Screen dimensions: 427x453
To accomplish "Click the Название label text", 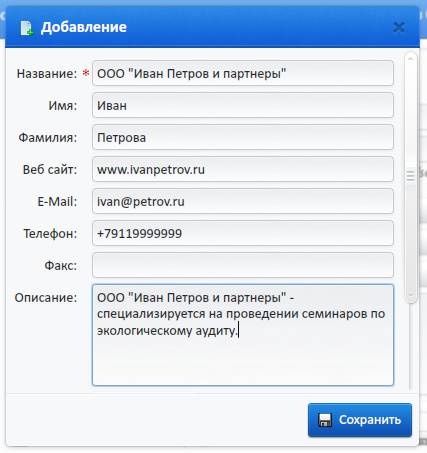I will click(47, 74).
